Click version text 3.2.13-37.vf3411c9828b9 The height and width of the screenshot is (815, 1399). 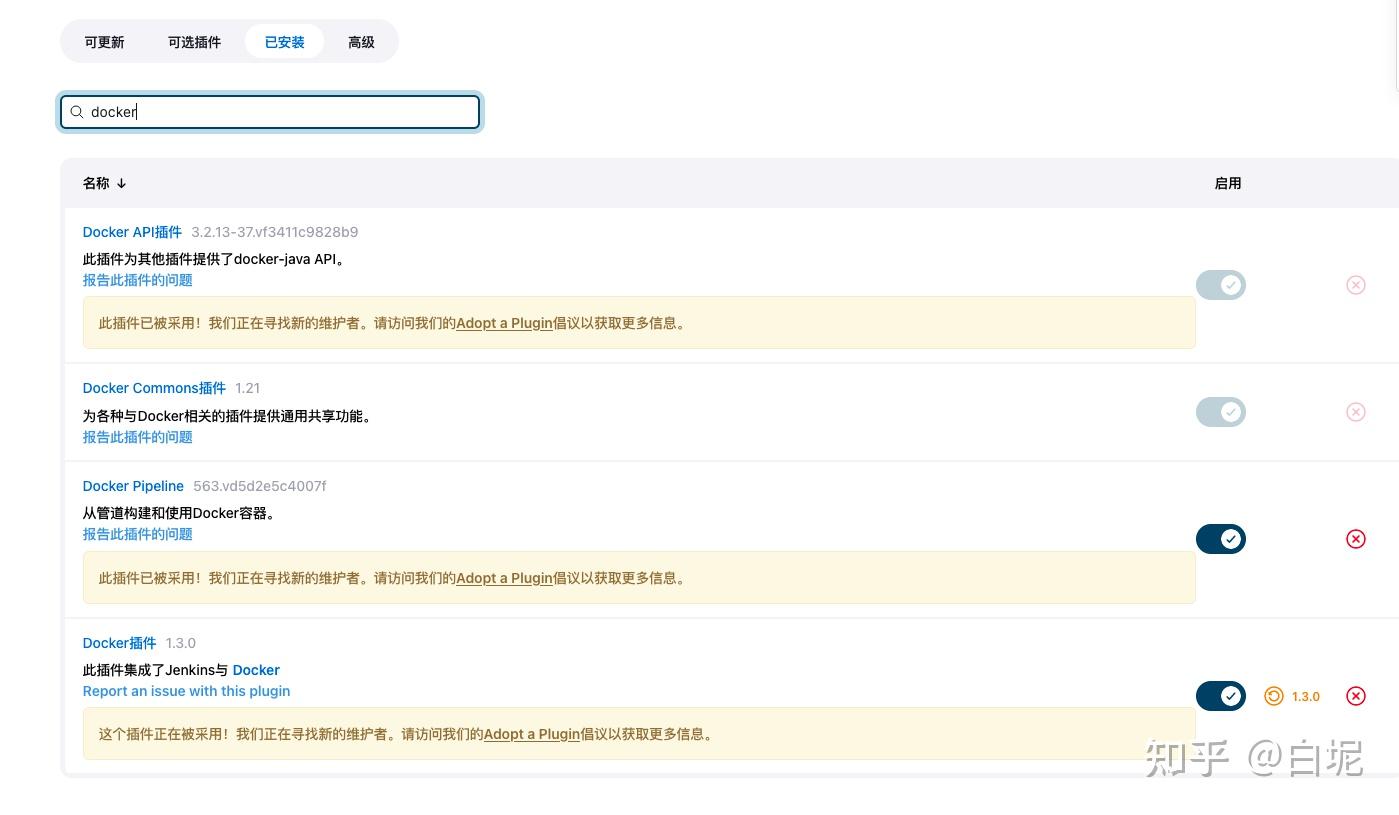274,232
